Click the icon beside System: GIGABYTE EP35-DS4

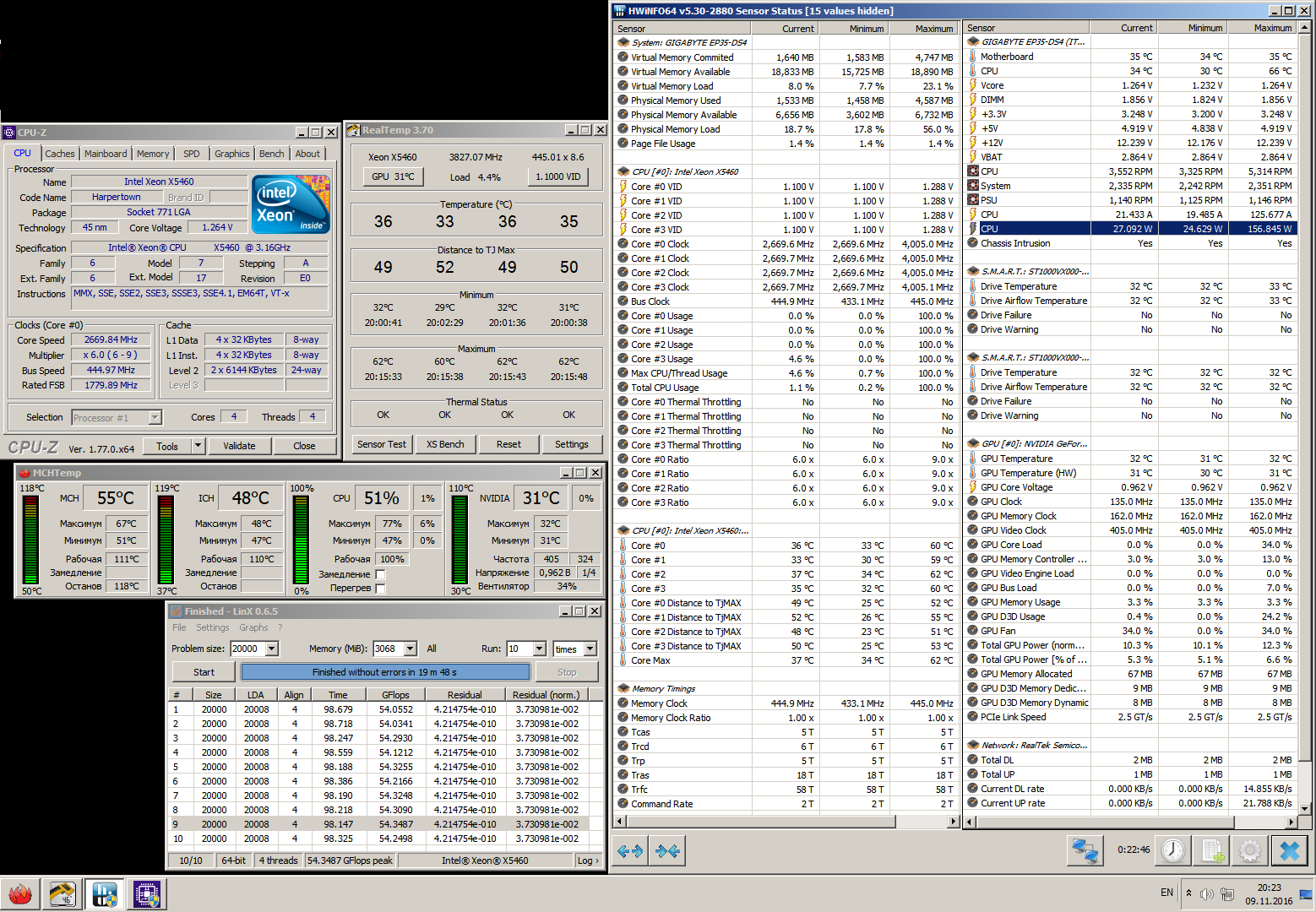[x=623, y=42]
